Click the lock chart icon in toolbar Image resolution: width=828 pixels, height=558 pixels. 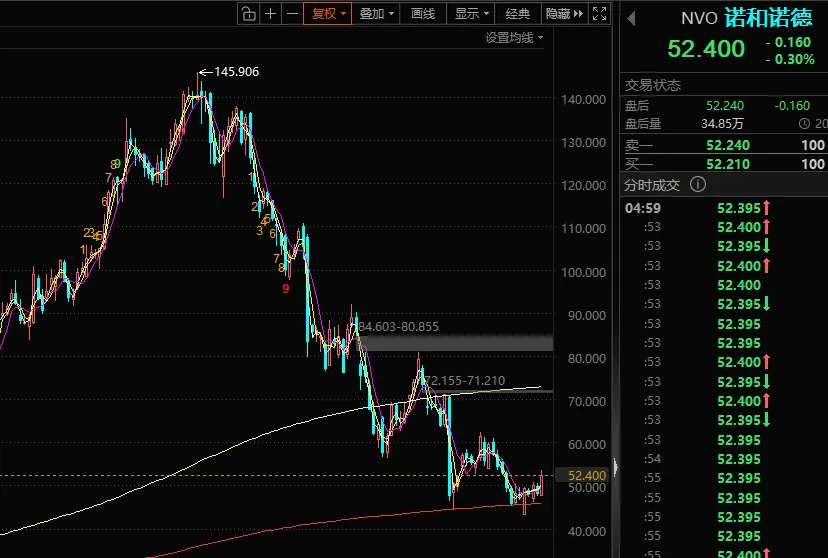248,14
